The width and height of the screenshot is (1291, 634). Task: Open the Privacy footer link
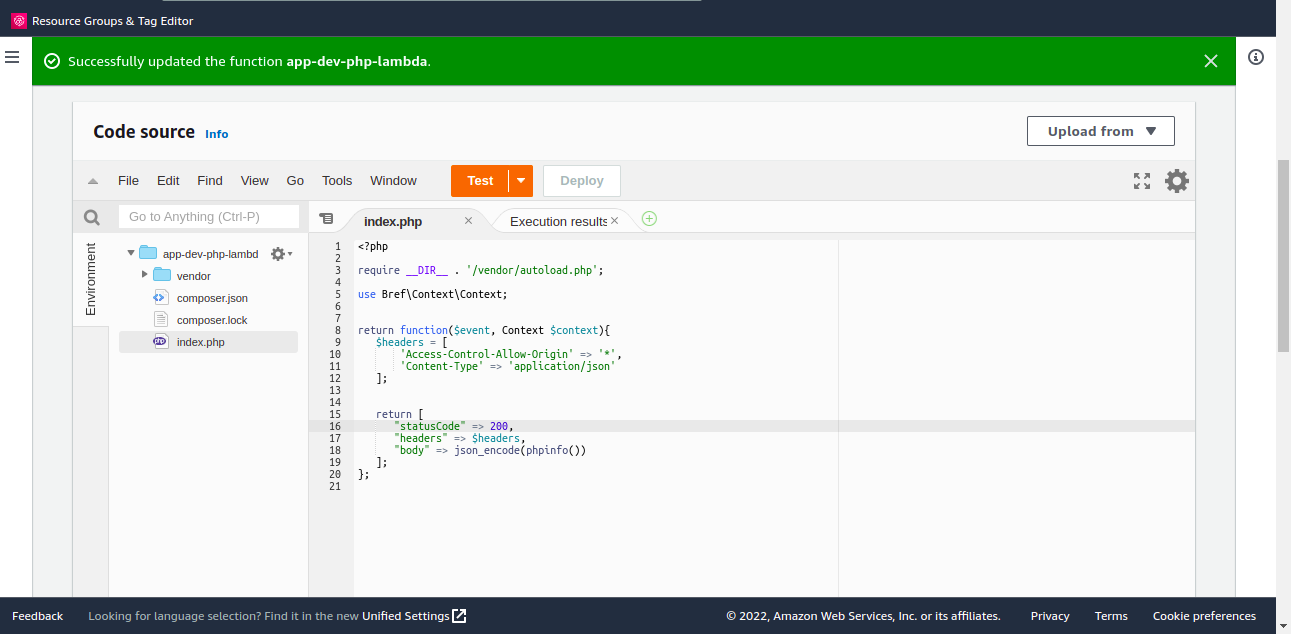pyautogui.click(x=1050, y=616)
